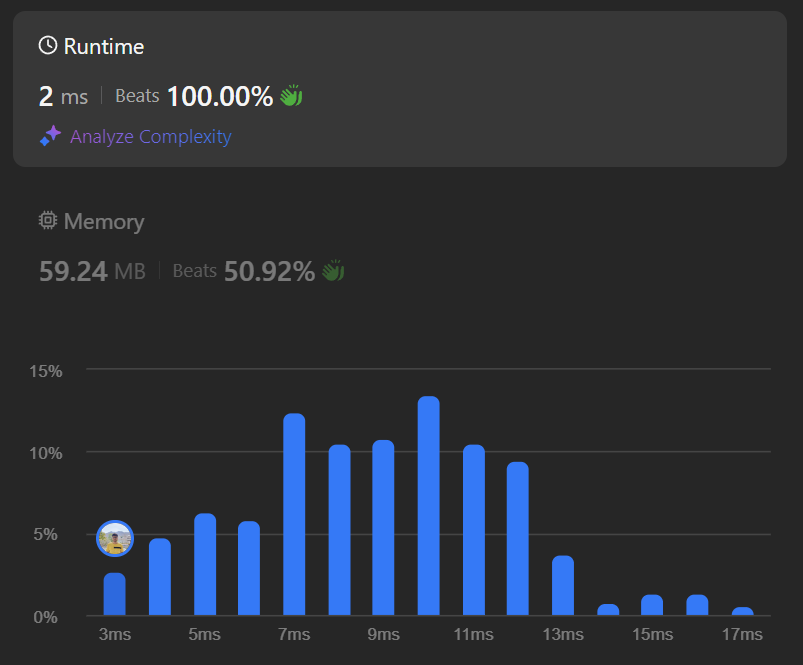Select the 9ms bar in the histogram
The width and height of the screenshot is (803, 665).
383,528
